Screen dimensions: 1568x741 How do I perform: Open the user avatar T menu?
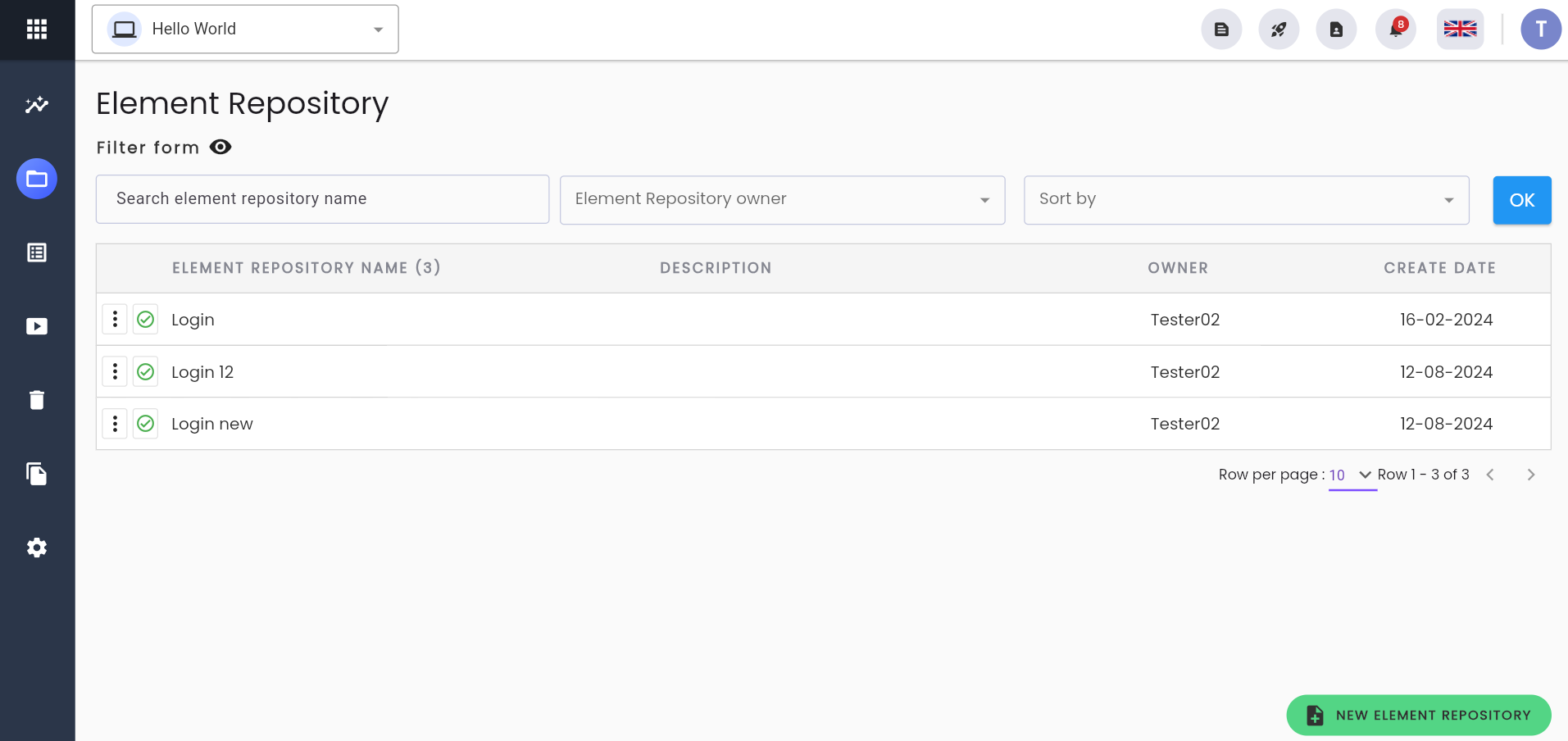pos(1541,30)
